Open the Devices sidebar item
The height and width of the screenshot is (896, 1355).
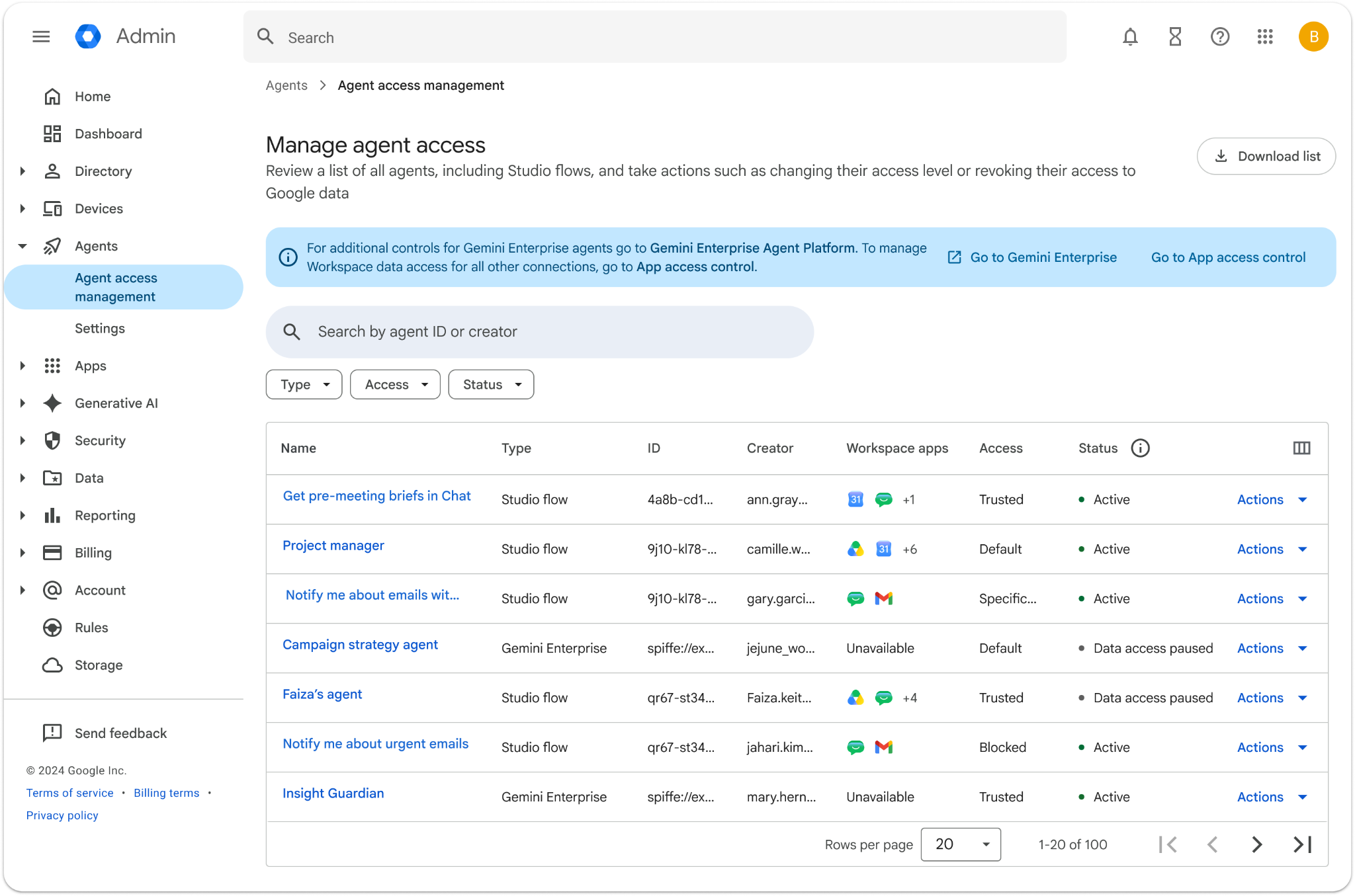coord(99,208)
